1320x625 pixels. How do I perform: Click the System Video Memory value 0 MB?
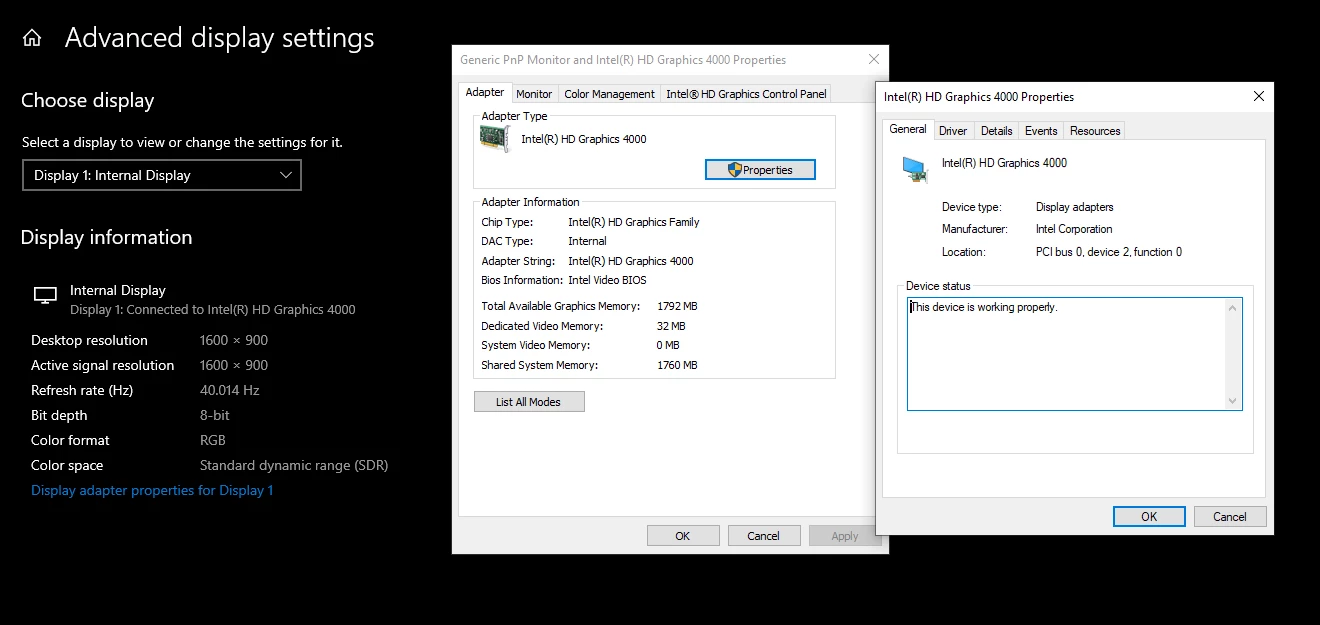coord(668,345)
